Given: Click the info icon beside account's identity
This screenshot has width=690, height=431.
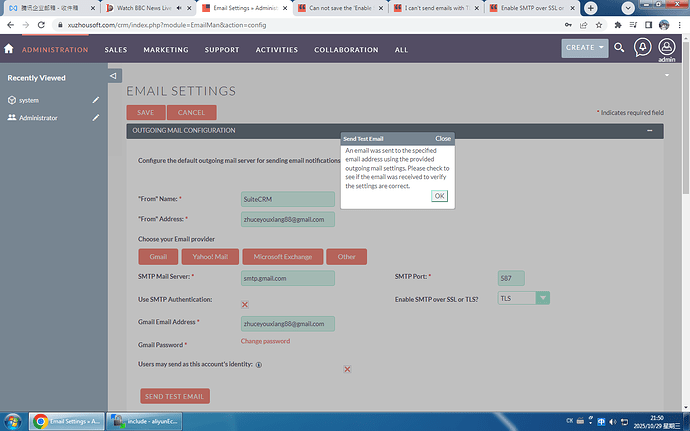Looking at the screenshot, I should pyautogui.click(x=259, y=365).
